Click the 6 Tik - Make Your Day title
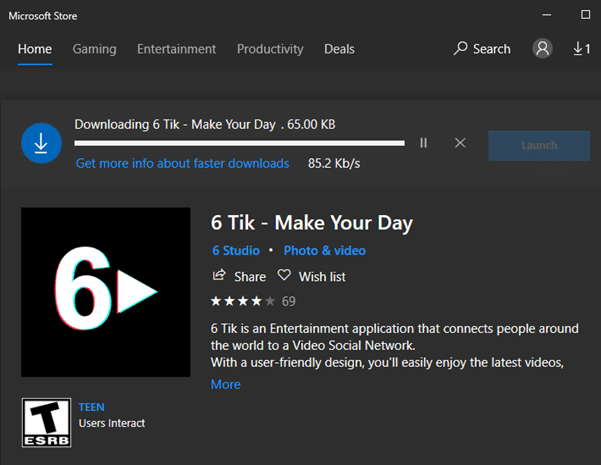Screen dimensions: 601x465 coord(312,223)
